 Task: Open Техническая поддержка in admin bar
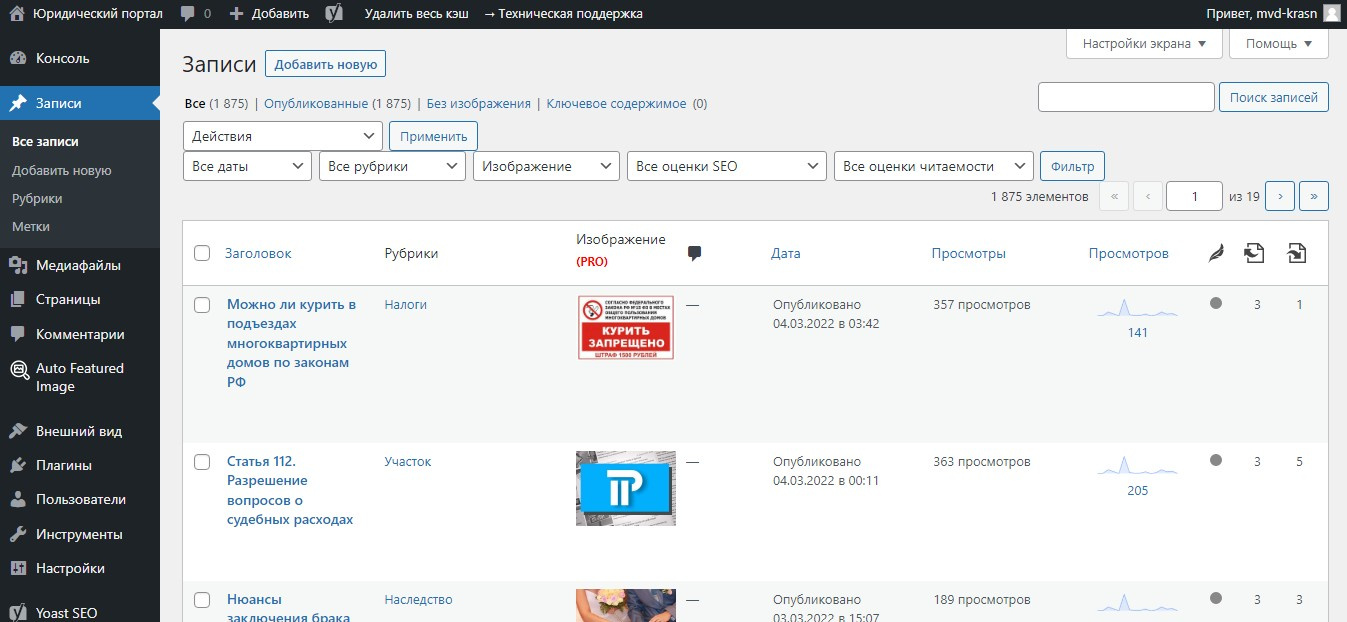point(563,14)
